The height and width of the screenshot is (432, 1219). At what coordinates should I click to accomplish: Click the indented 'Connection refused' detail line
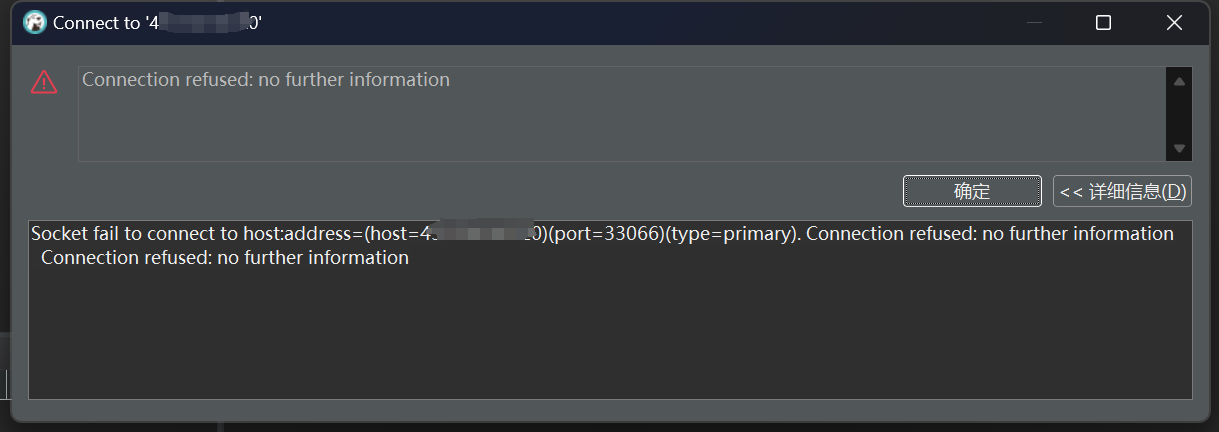[x=225, y=258]
